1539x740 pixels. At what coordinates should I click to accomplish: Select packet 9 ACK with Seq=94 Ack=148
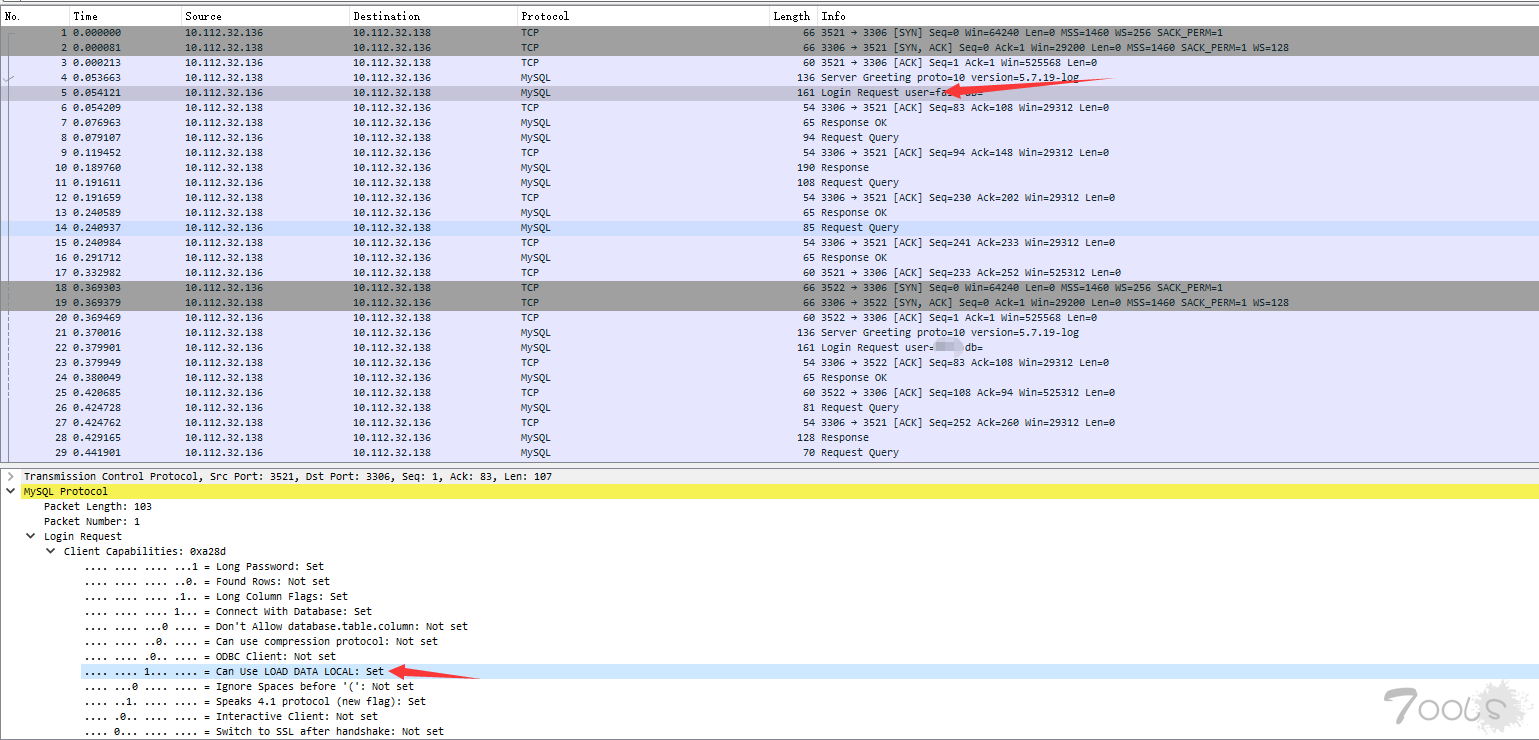pyautogui.click(x=769, y=152)
